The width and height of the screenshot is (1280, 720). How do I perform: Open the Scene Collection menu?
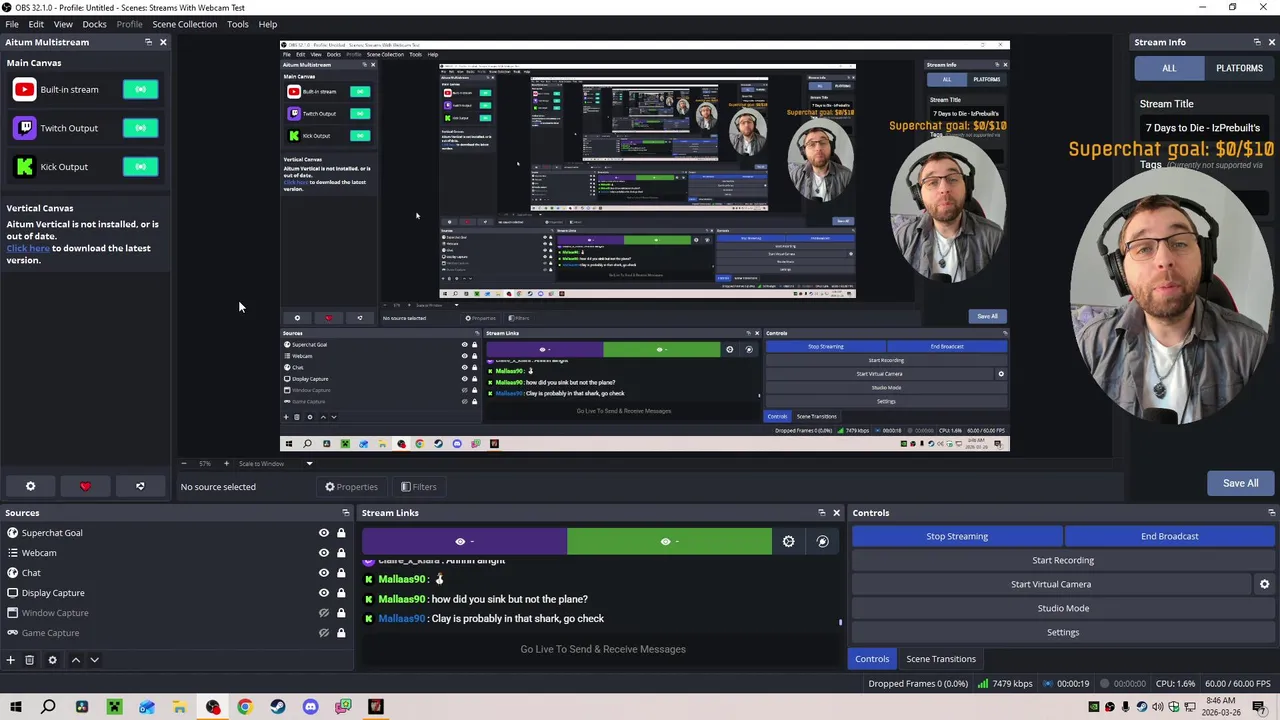click(x=184, y=24)
